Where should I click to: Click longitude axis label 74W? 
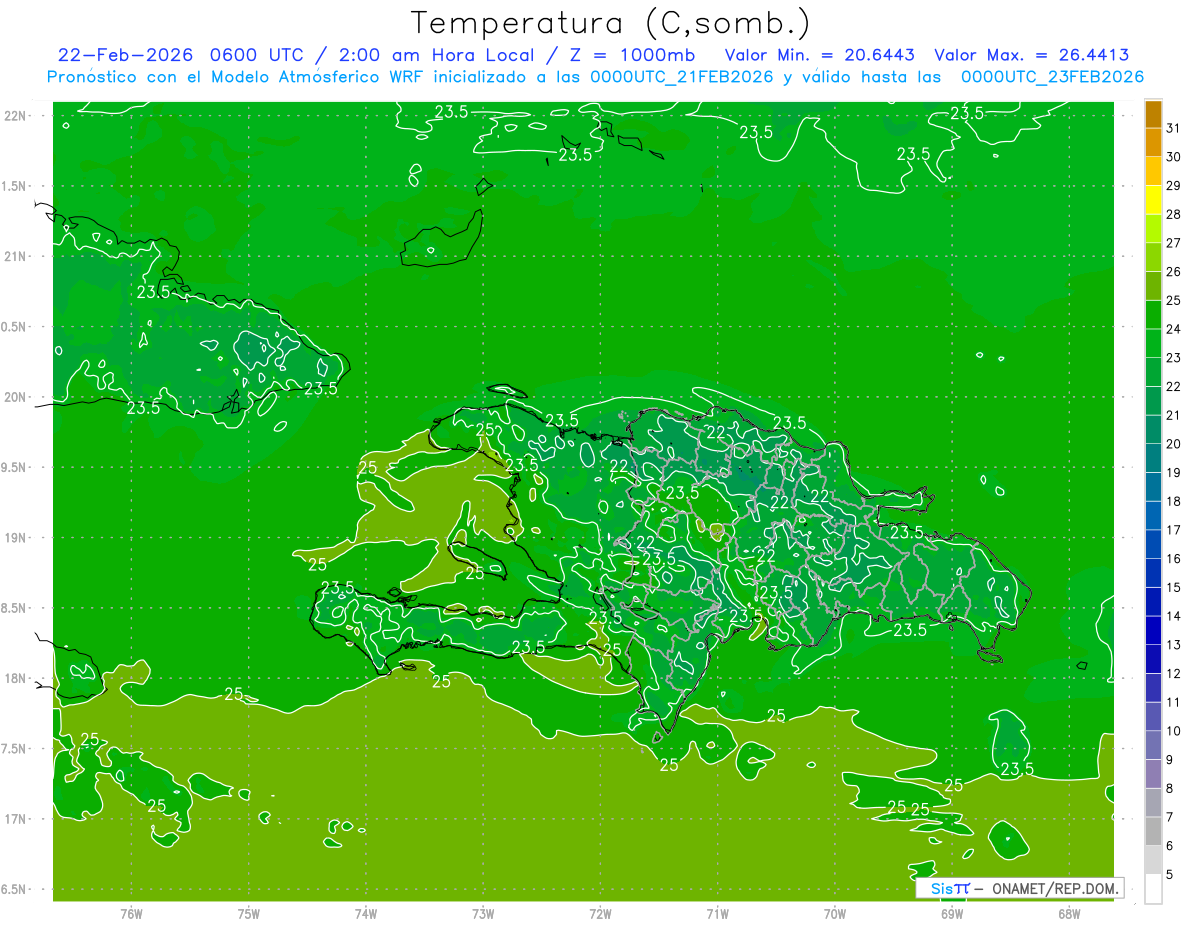(x=366, y=913)
